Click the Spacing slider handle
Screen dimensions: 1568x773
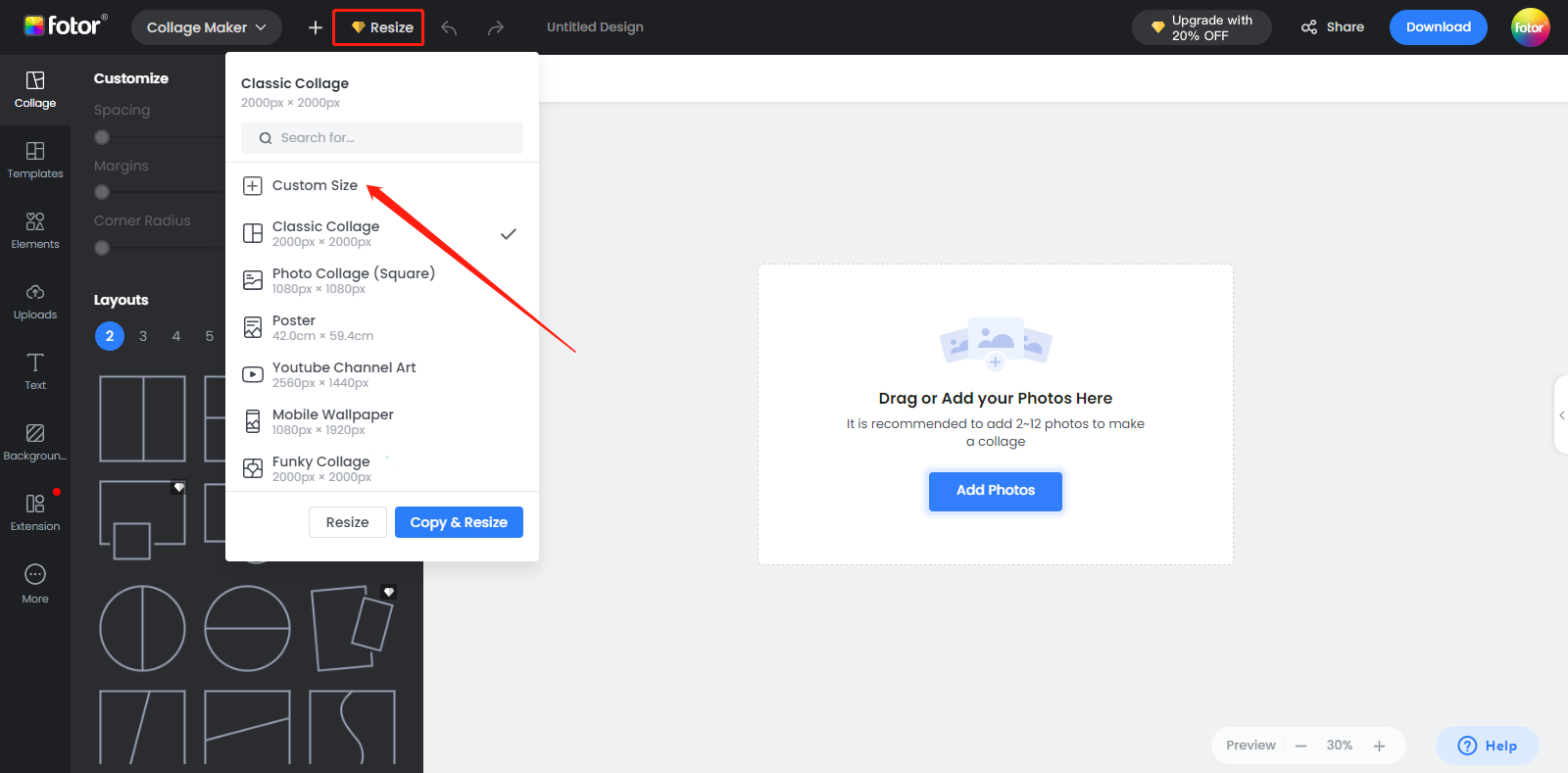click(102, 137)
